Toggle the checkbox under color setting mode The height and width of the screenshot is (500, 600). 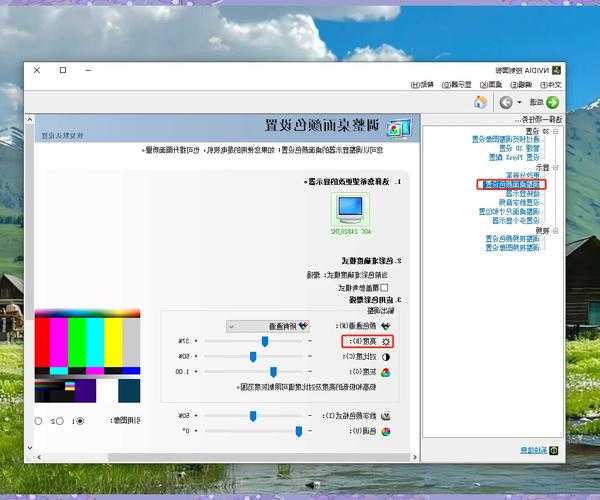click(384, 286)
